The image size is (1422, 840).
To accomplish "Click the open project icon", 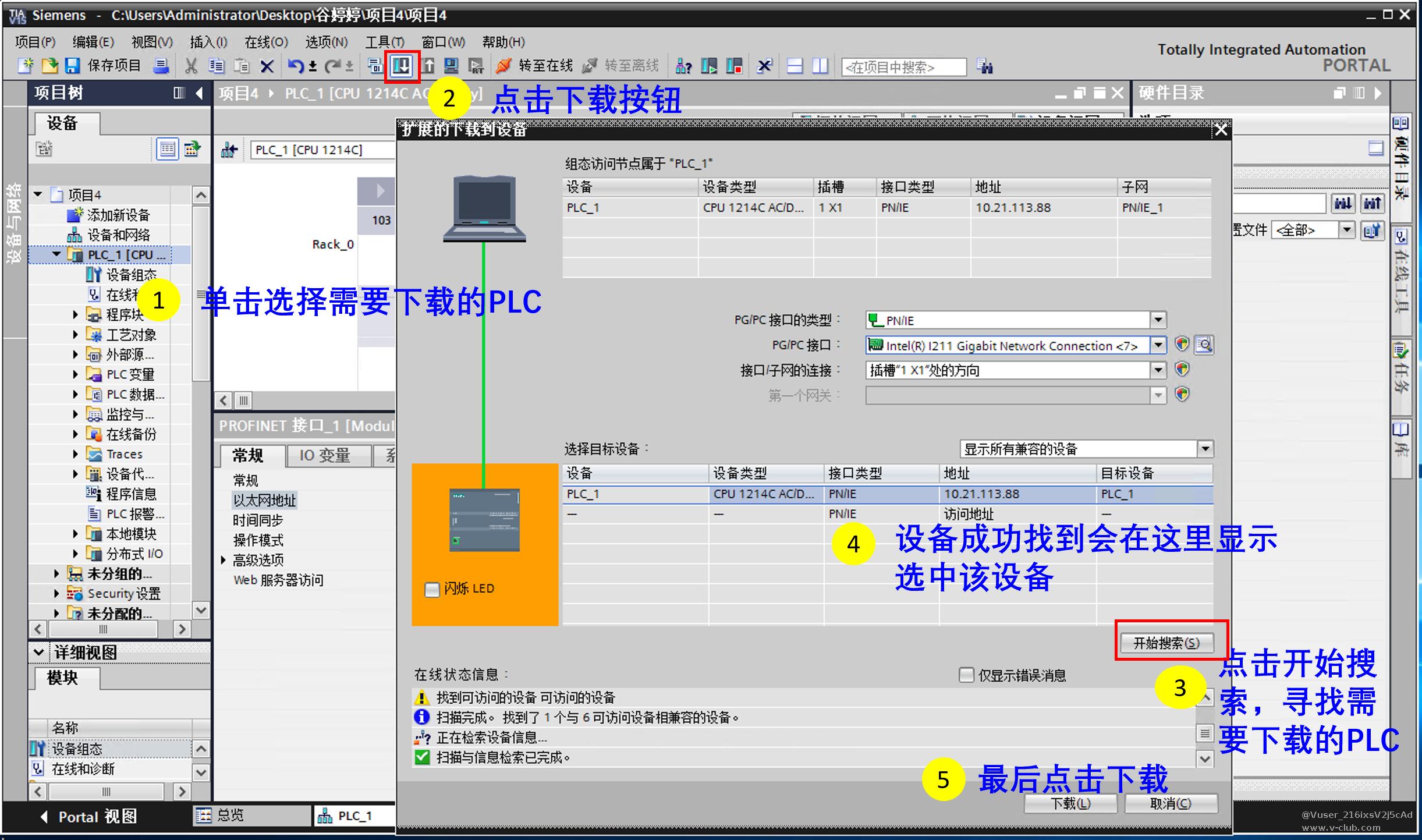I will (x=50, y=66).
